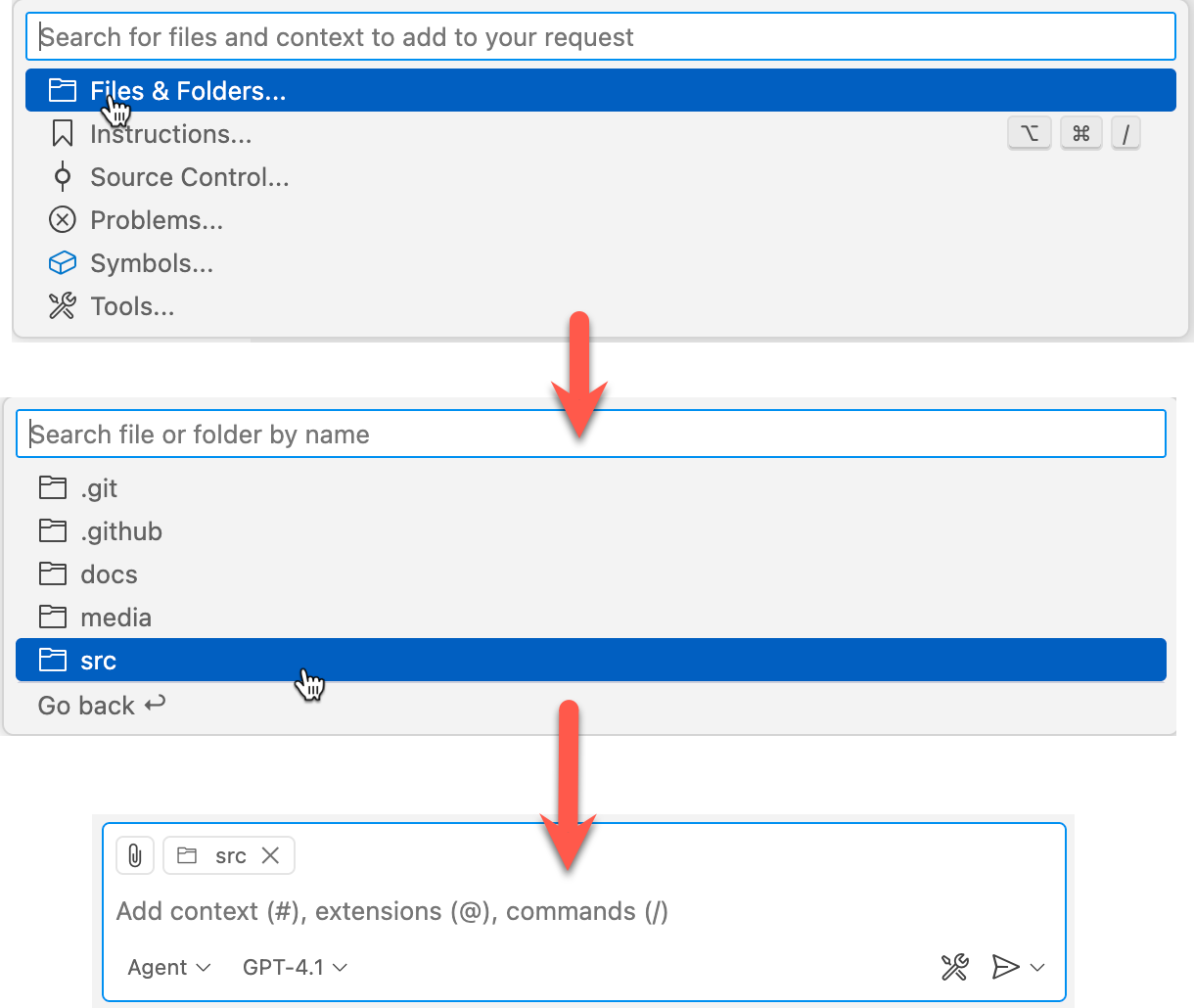Image resolution: width=1194 pixels, height=1008 pixels.
Task: Open the configure tools wrench icon
Action: coord(954,968)
